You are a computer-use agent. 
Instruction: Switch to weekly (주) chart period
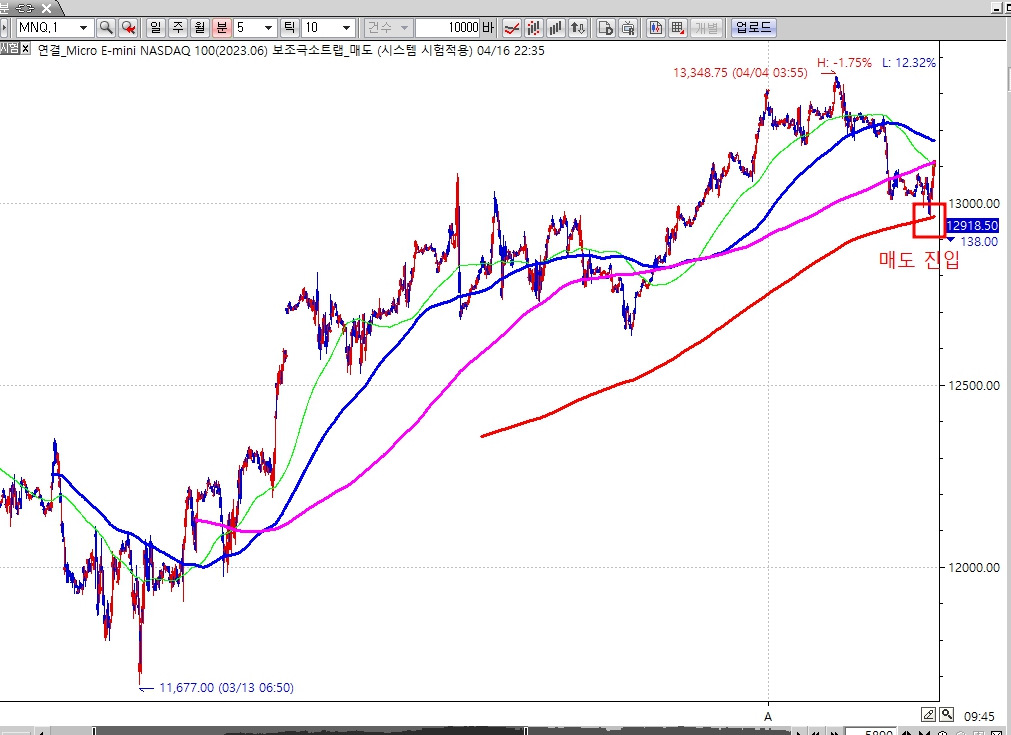coord(178,28)
